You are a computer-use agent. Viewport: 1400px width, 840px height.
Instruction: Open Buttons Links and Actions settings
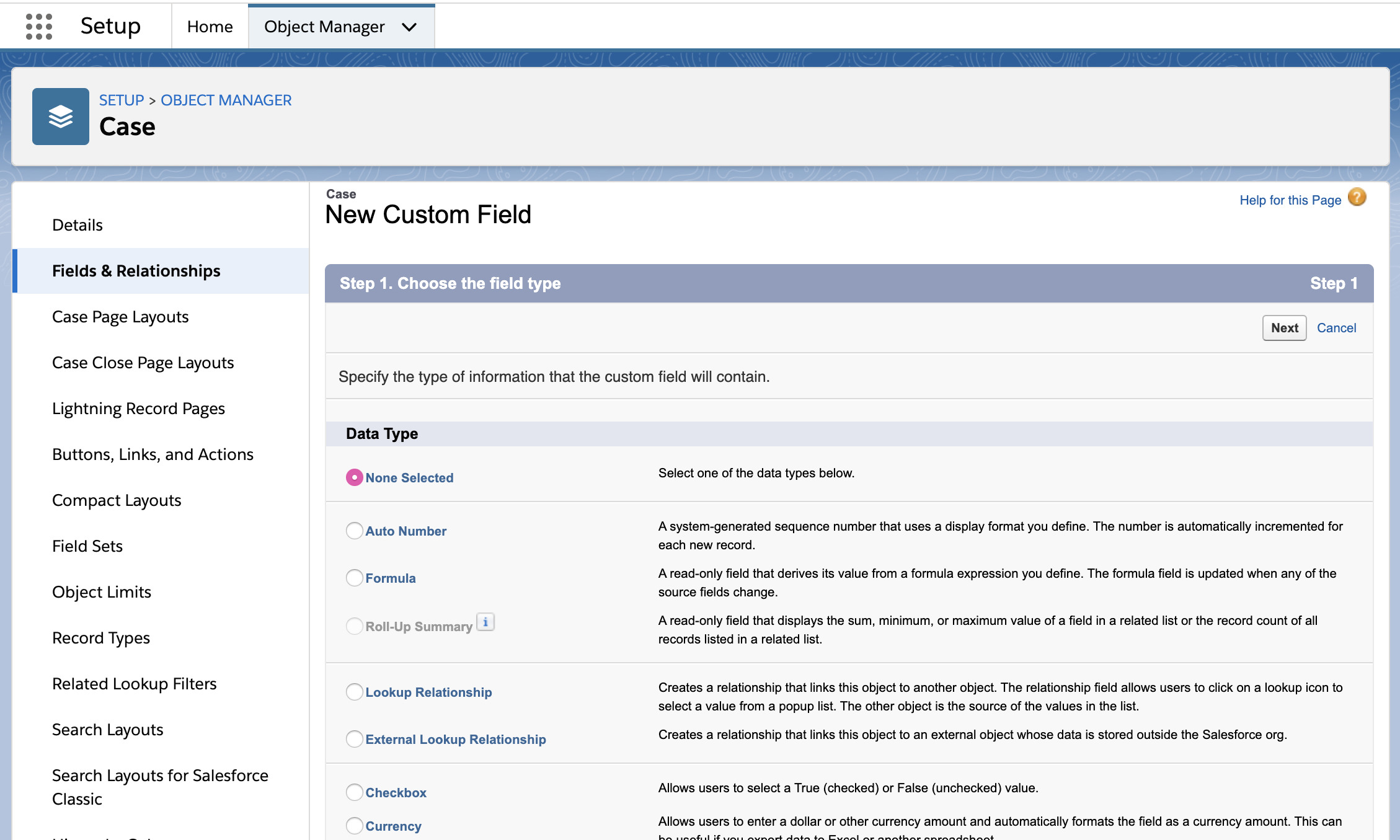pyautogui.click(x=153, y=453)
